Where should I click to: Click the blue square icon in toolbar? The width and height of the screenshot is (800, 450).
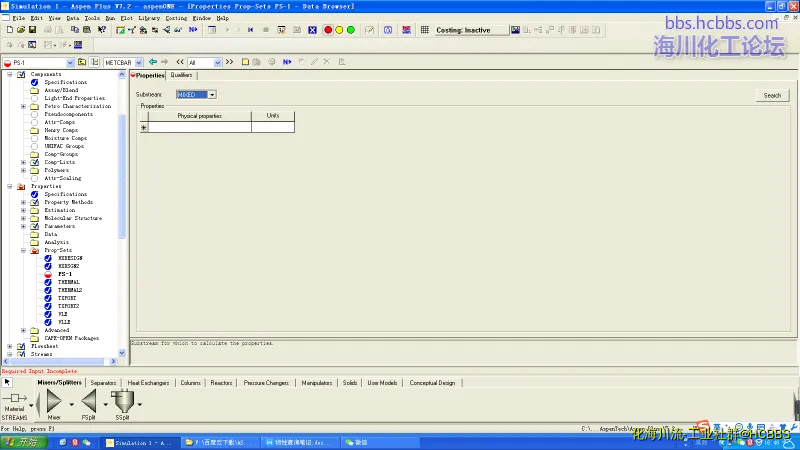click(x=388, y=30)
